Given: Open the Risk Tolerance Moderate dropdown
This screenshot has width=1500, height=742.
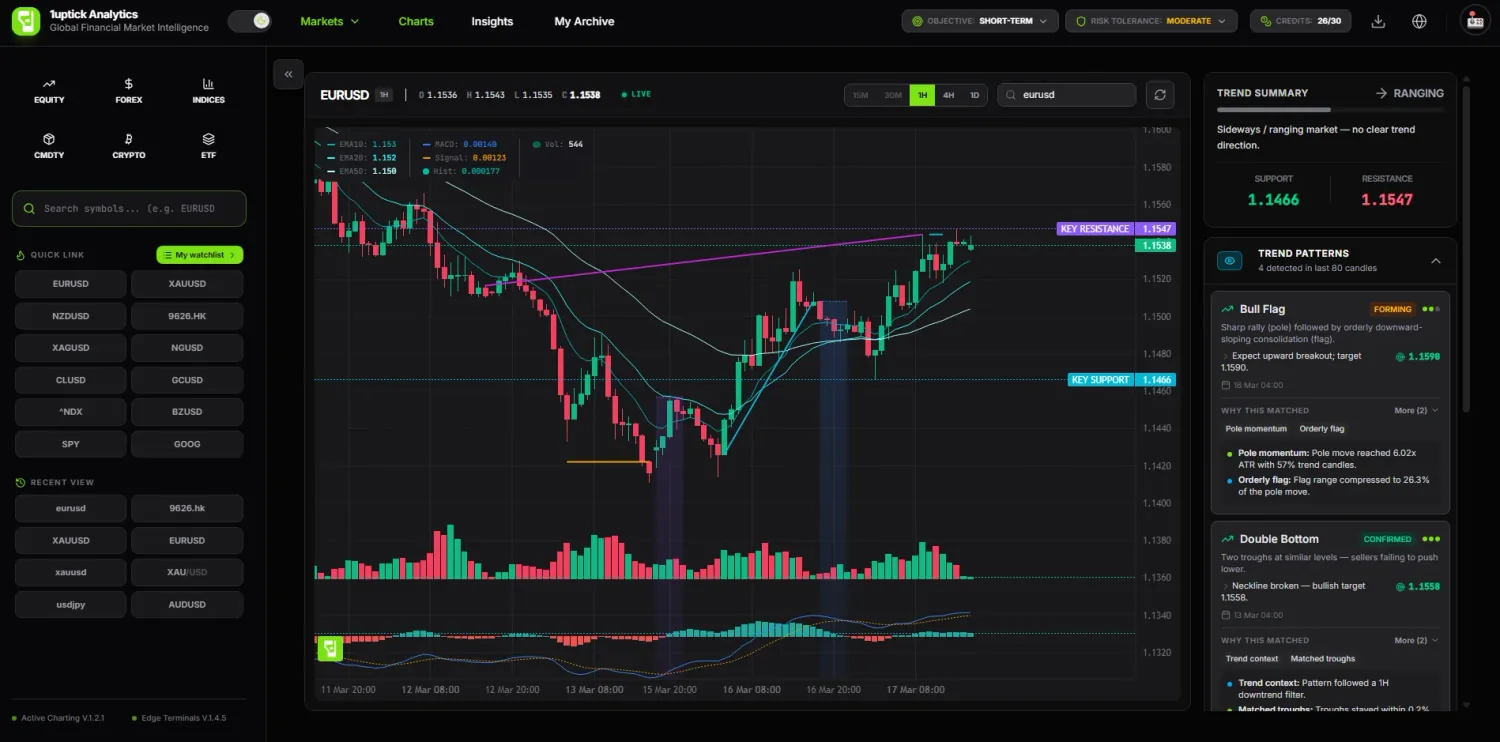Looking at the screenshot, I should coord(1151,21).
